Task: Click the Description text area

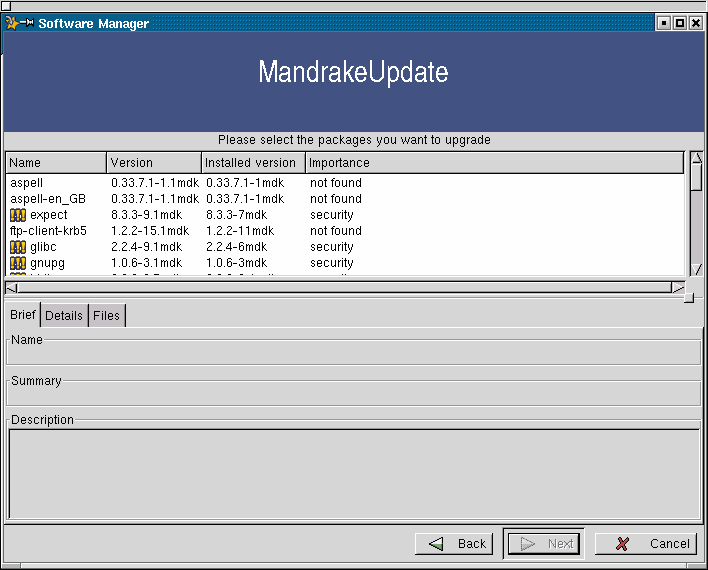Action: click(x=354, y=474)
